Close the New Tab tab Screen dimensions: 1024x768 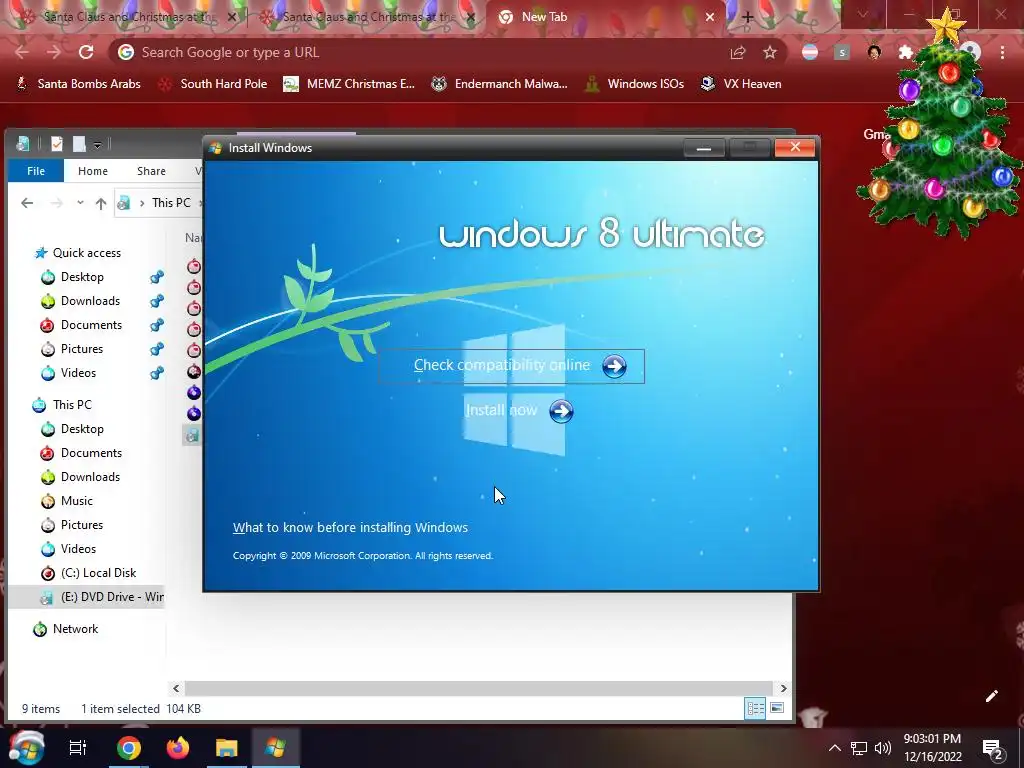click(710, 18)
